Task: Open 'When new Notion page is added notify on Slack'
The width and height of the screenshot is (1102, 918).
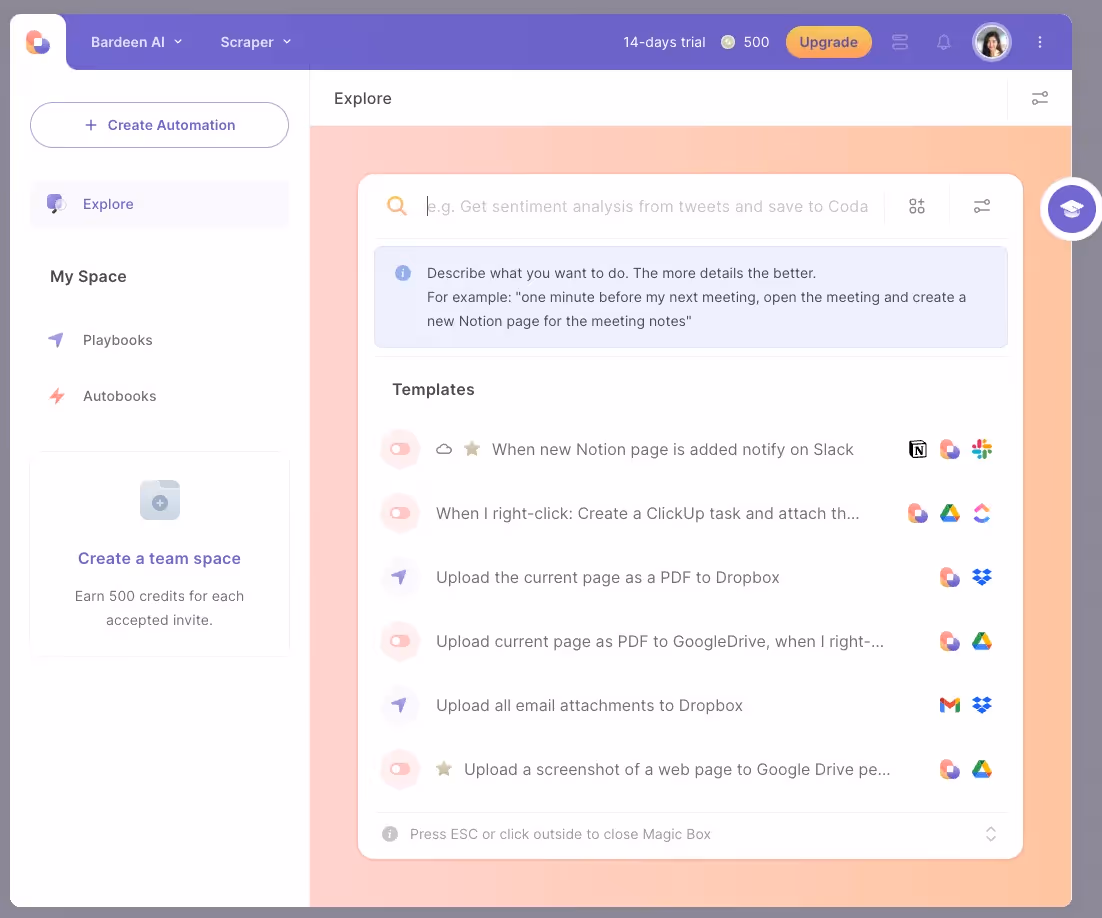Action: coord(673,449)
